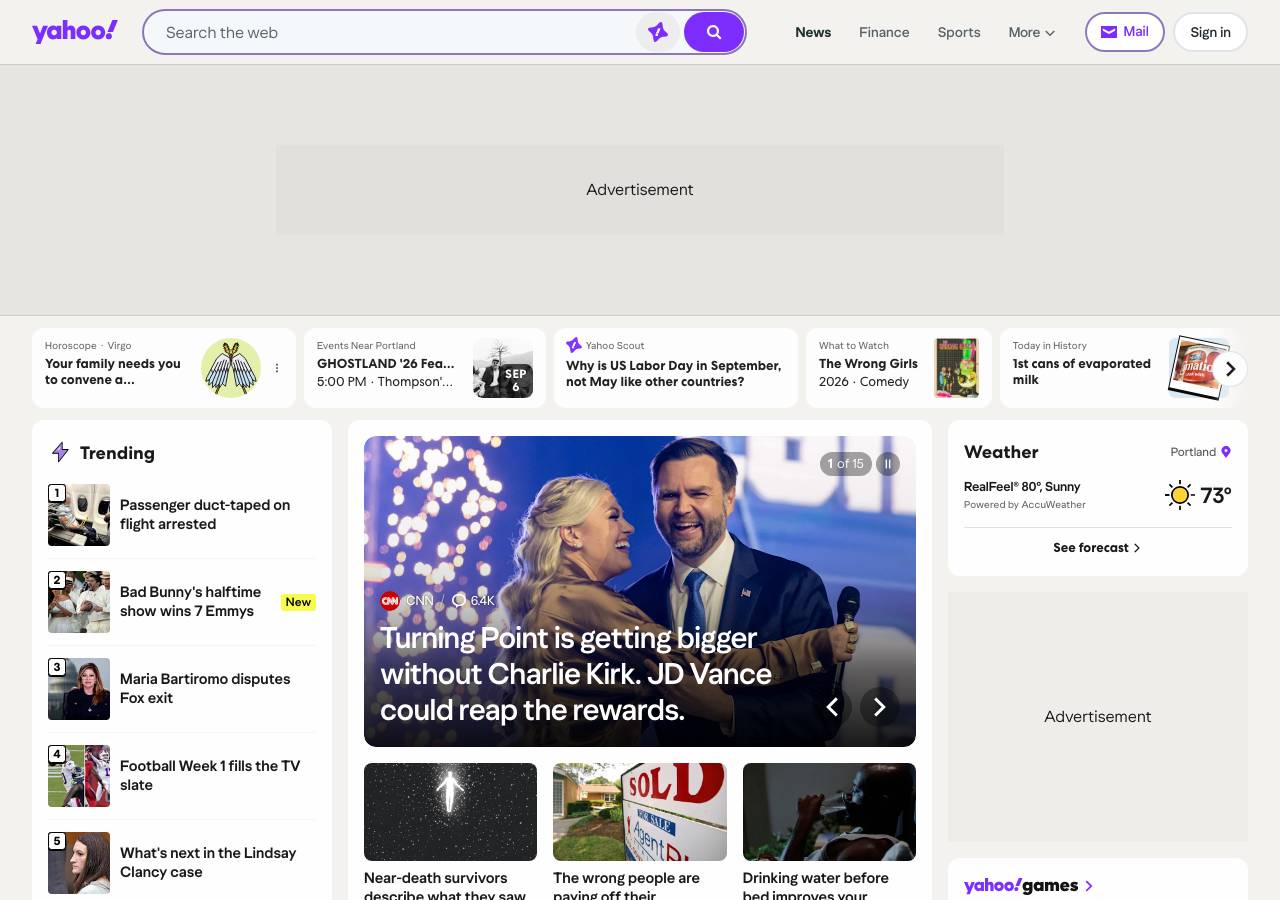The height and width of the screenshot is (900, 1280).
Task: Click the duct-taped passenger thumbnail
Action: 79,515
